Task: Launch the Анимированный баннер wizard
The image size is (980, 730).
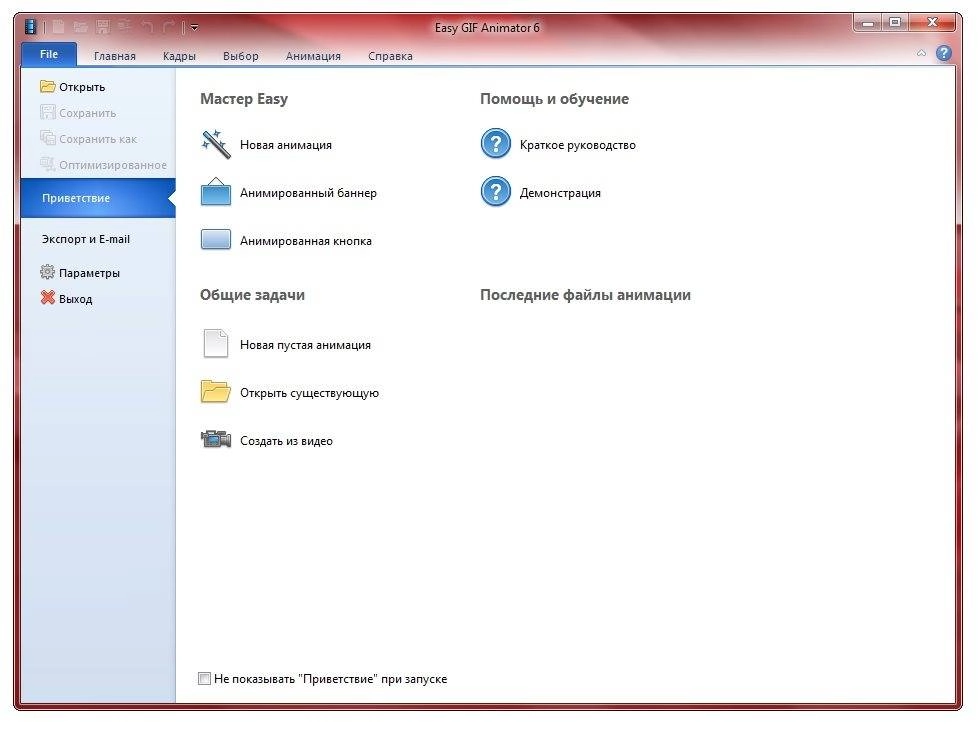Action: [289, 192]
